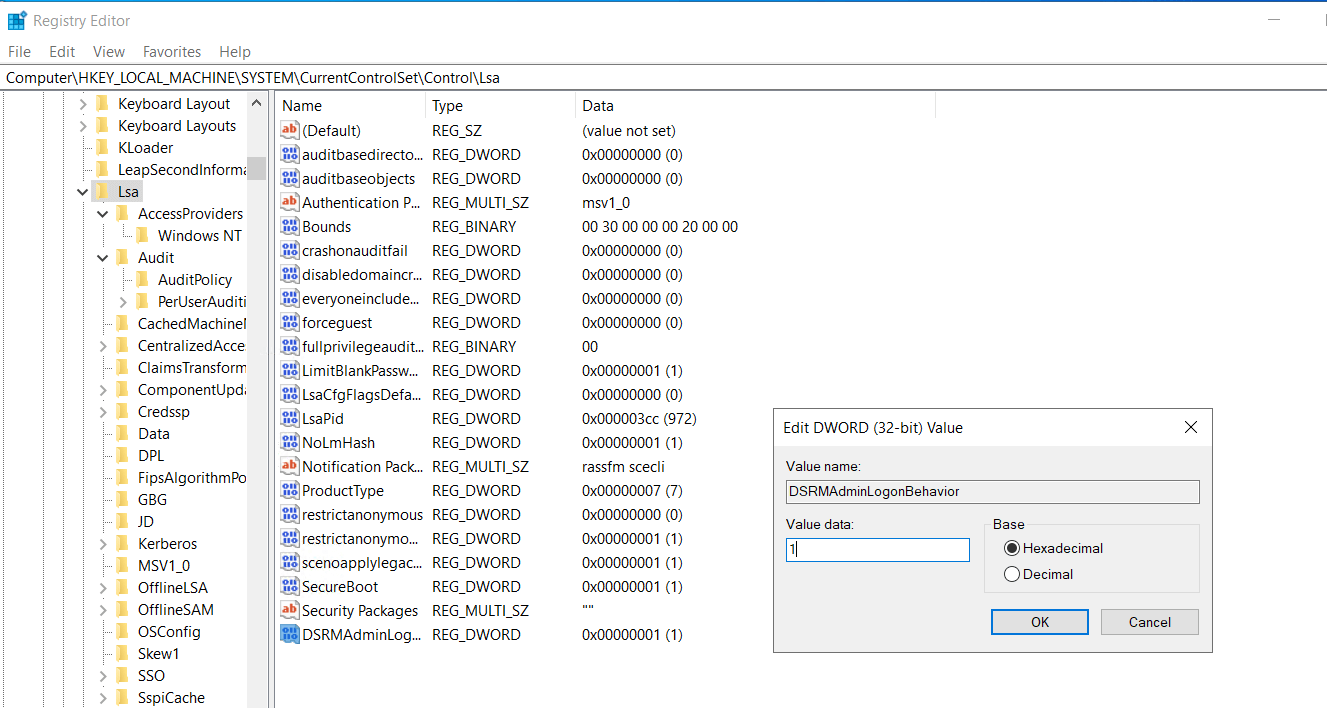Screen dimensions: 1327x708
Task: Click the tree pane scrollbar up arrow
Action: point(257,104)
